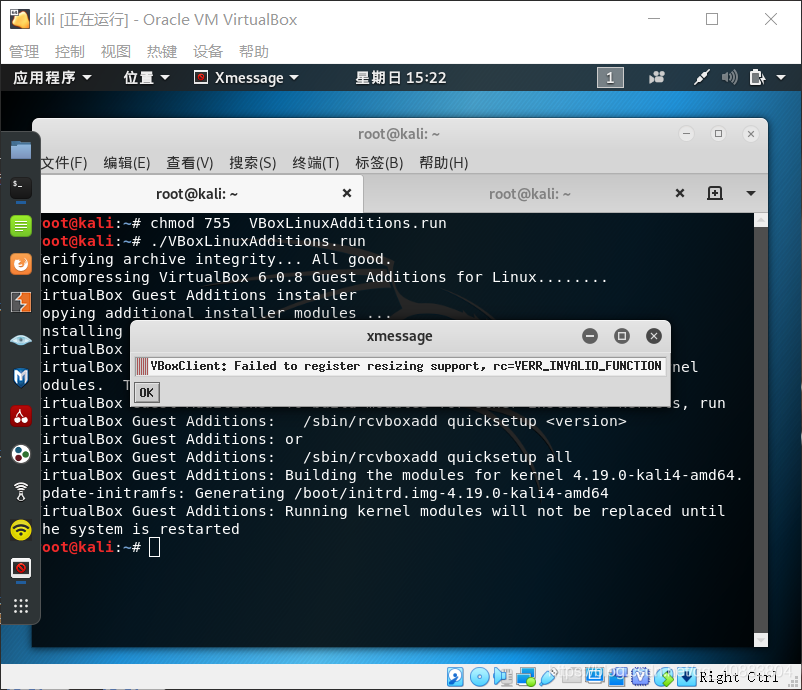Open the 热键 VirtualBox menu

(x=162, y=51)
